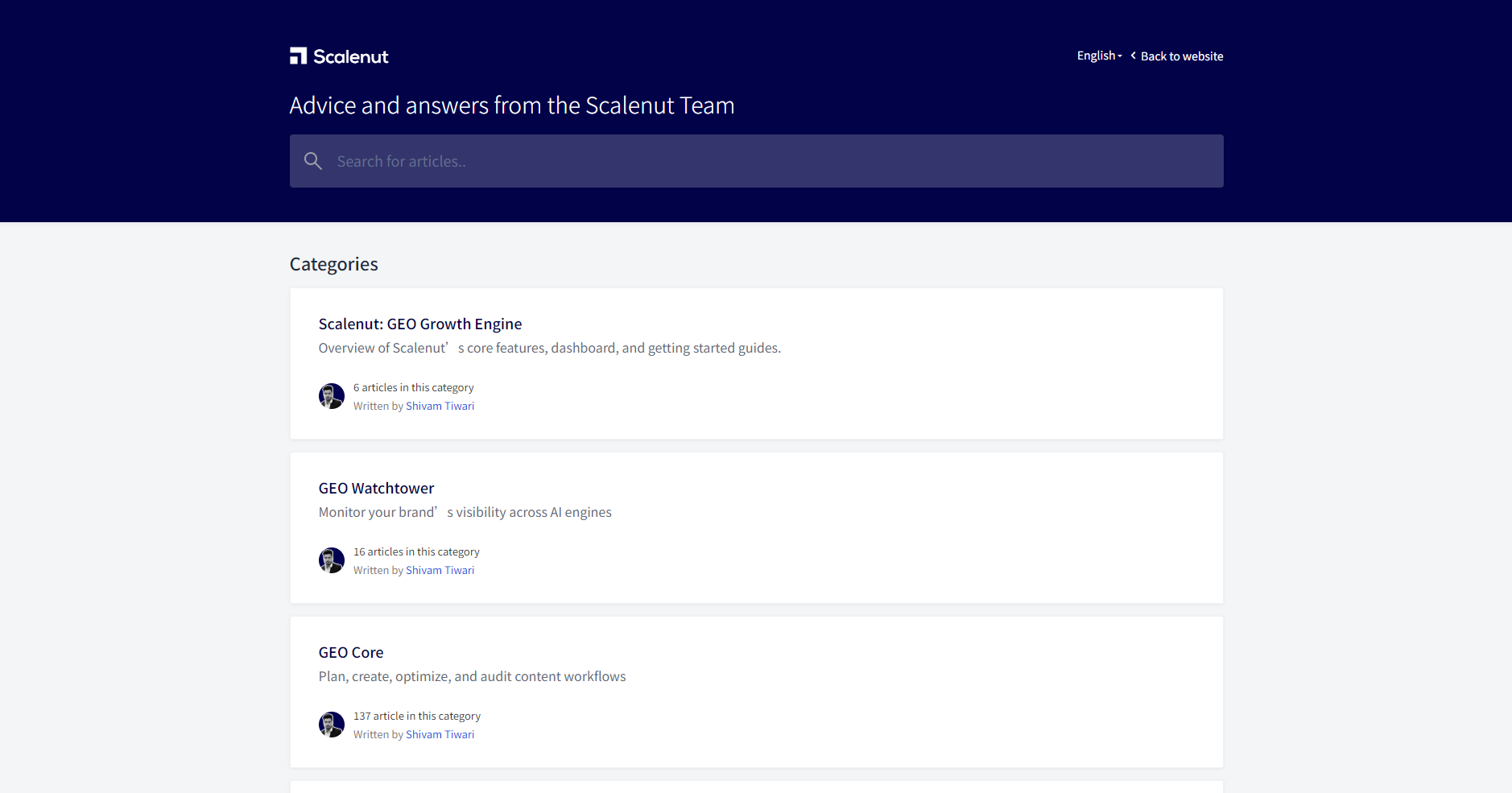Screen dimensions: 1512x793
Task: Click the '16 articles in this category' text
Action: [x=416, y=552]
